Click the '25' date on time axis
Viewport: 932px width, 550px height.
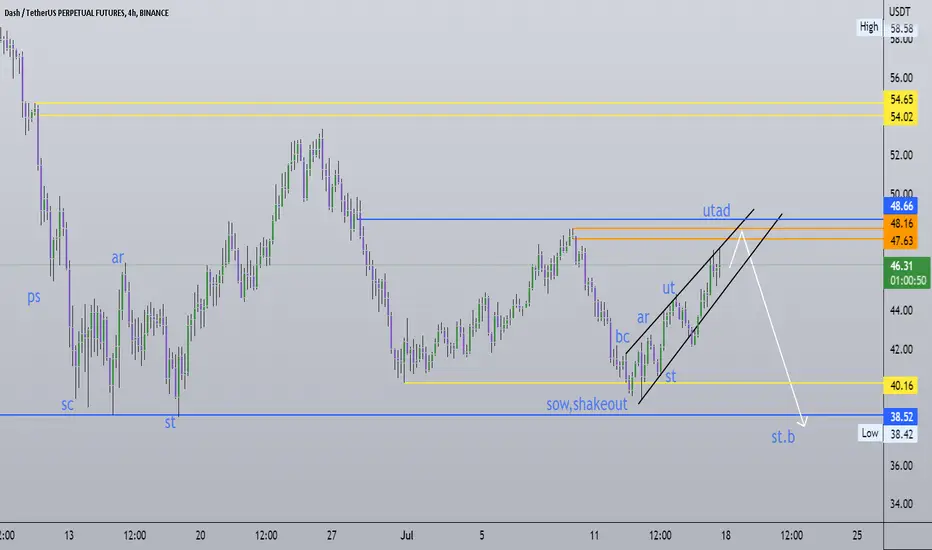[x=857, y=536]
